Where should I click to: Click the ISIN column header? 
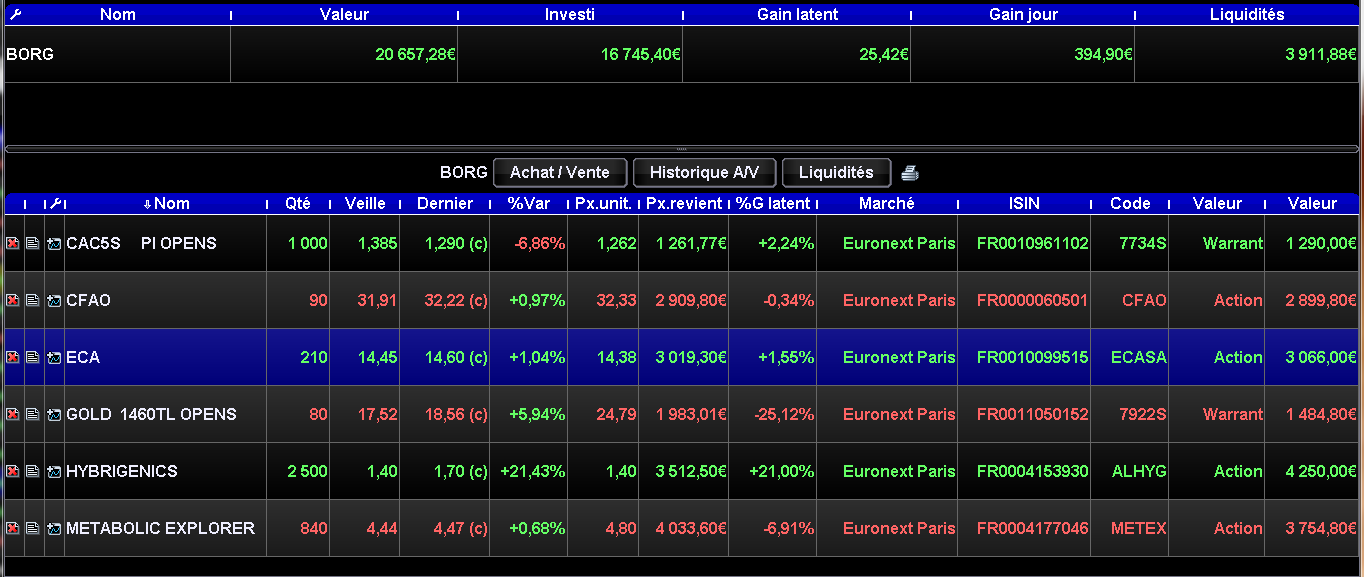1024,203
